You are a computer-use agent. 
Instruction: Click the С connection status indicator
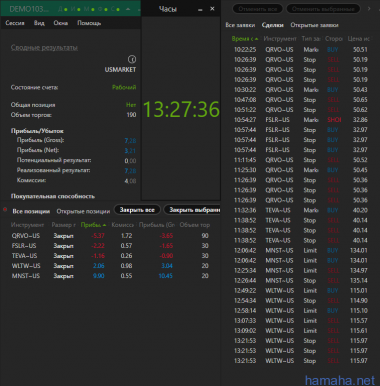[115, 9]
